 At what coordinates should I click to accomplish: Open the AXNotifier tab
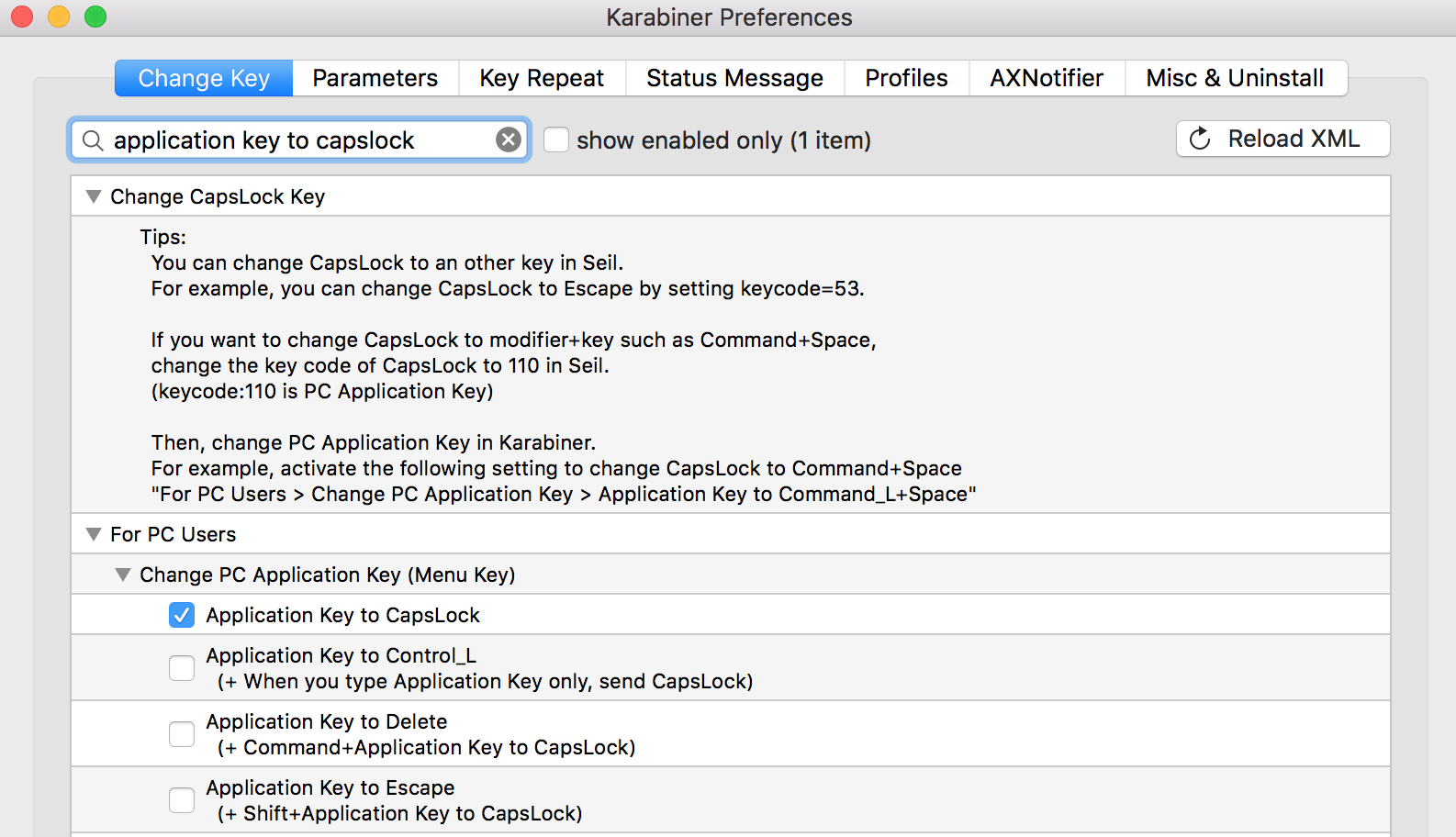pyautogui.click(x=1047, y=78)
